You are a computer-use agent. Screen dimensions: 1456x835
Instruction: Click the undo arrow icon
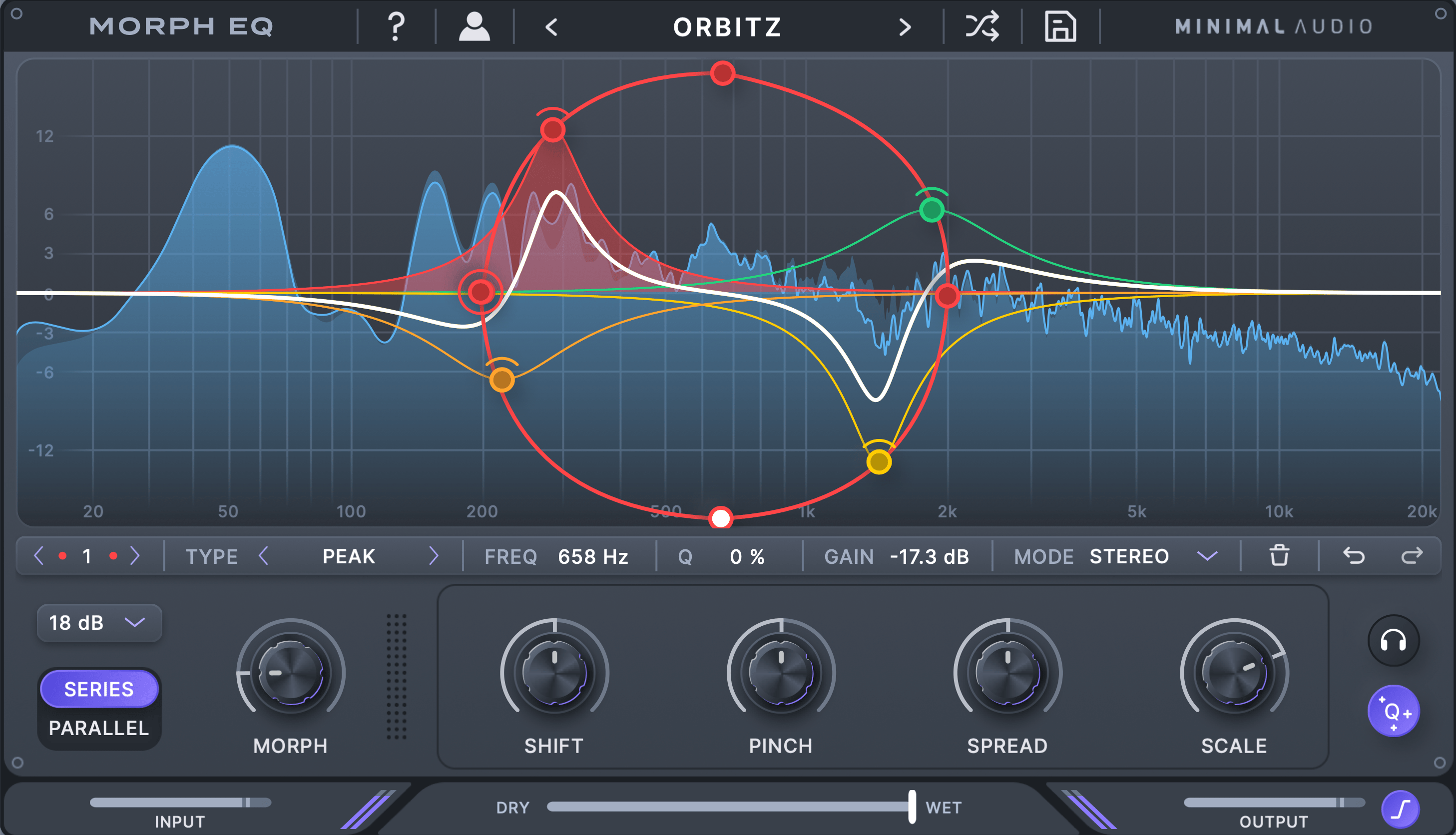click(x=1354, y=556)
